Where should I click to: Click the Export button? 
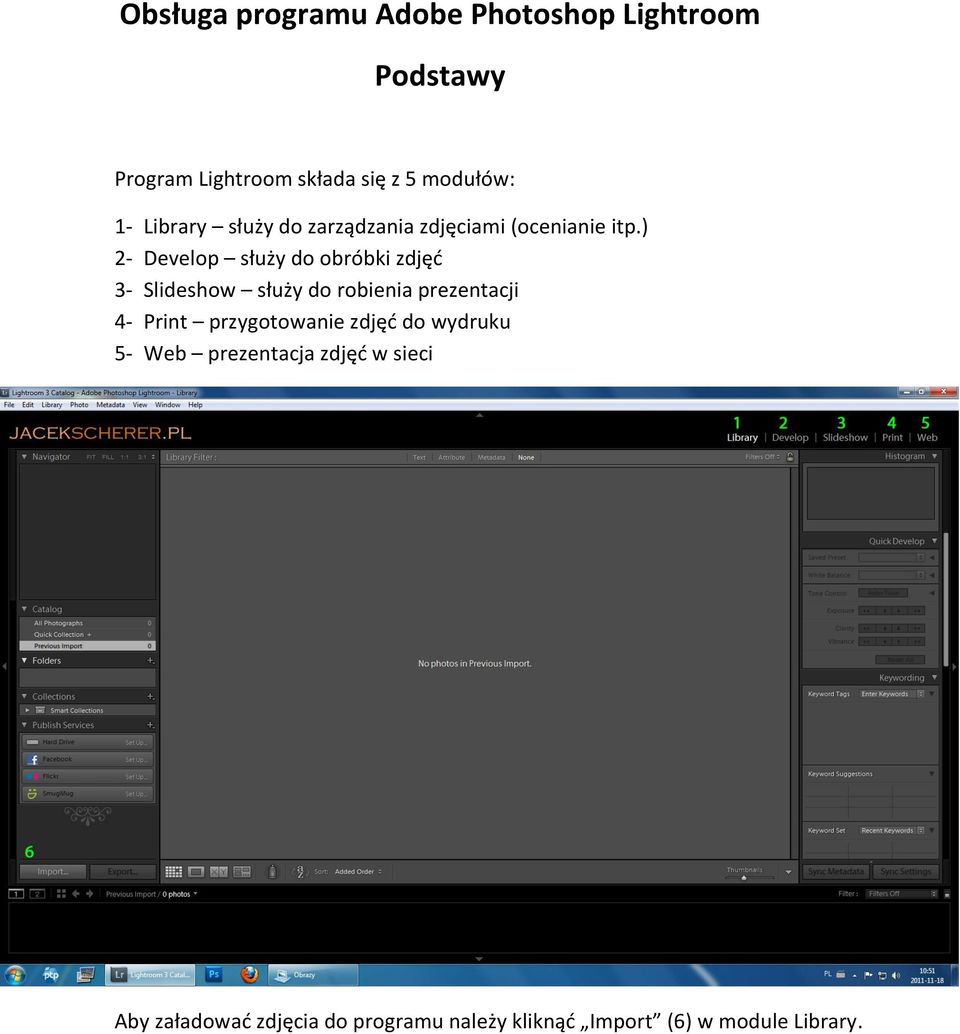tap(123, 871)
